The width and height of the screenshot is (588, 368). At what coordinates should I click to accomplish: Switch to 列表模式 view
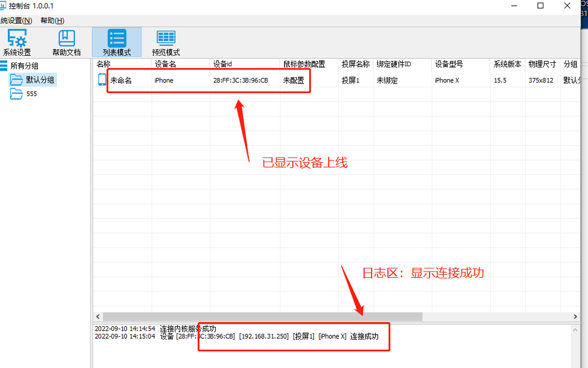tap(117, 42)
